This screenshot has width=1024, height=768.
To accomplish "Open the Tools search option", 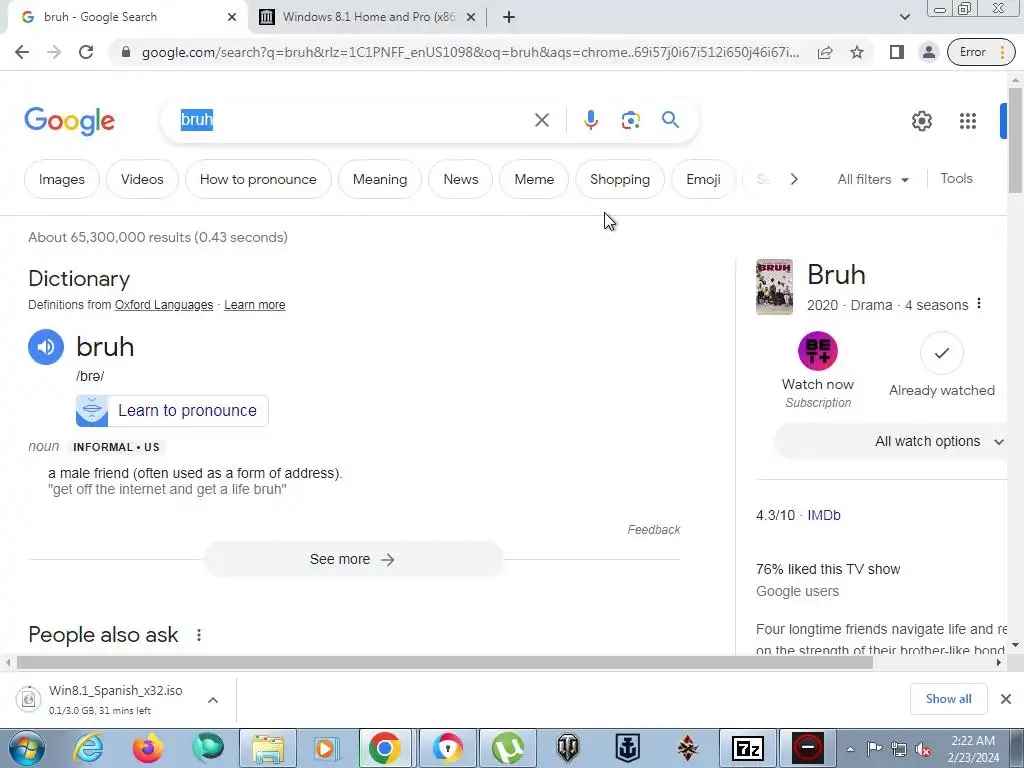I will 956,178.
